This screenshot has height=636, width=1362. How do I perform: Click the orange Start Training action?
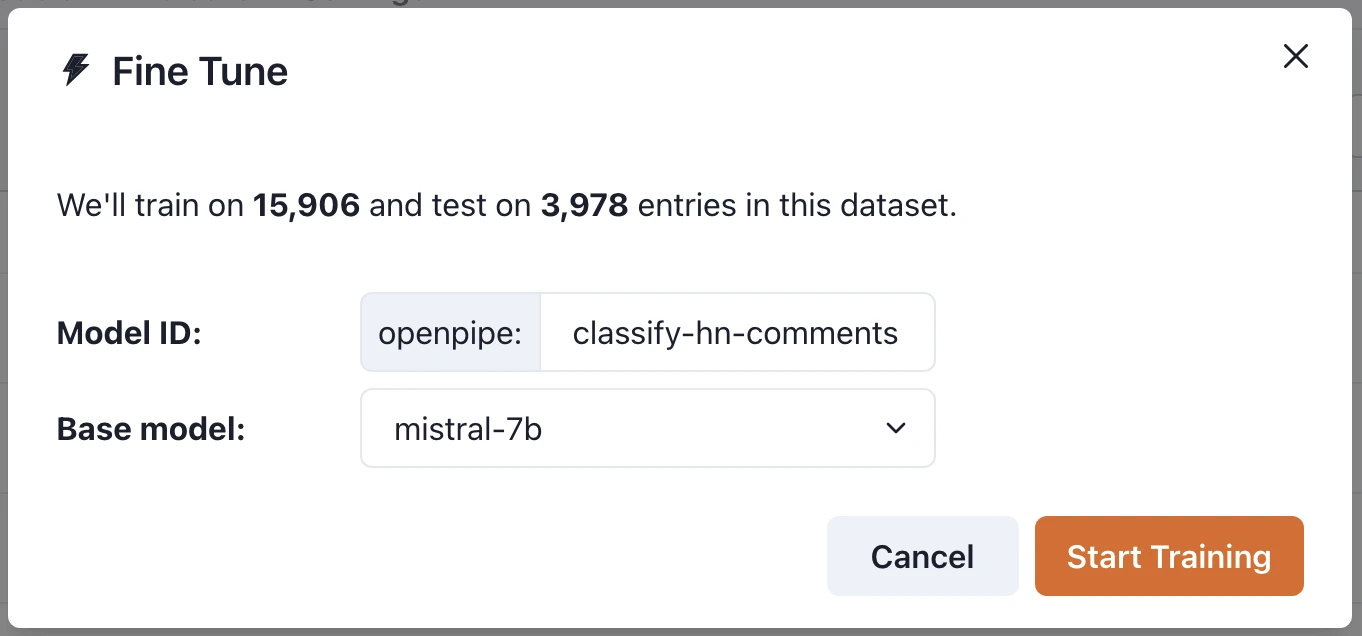click(x=1168, y=556)
